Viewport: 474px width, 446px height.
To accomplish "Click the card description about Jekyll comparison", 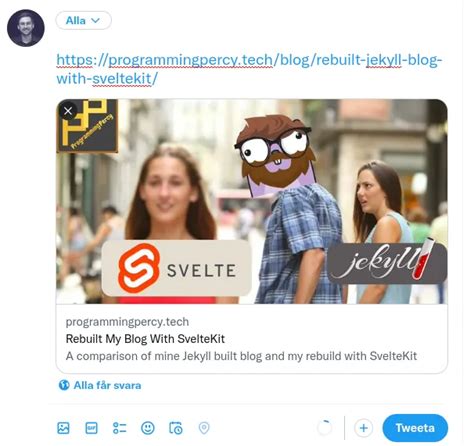I will click(241, 356).
